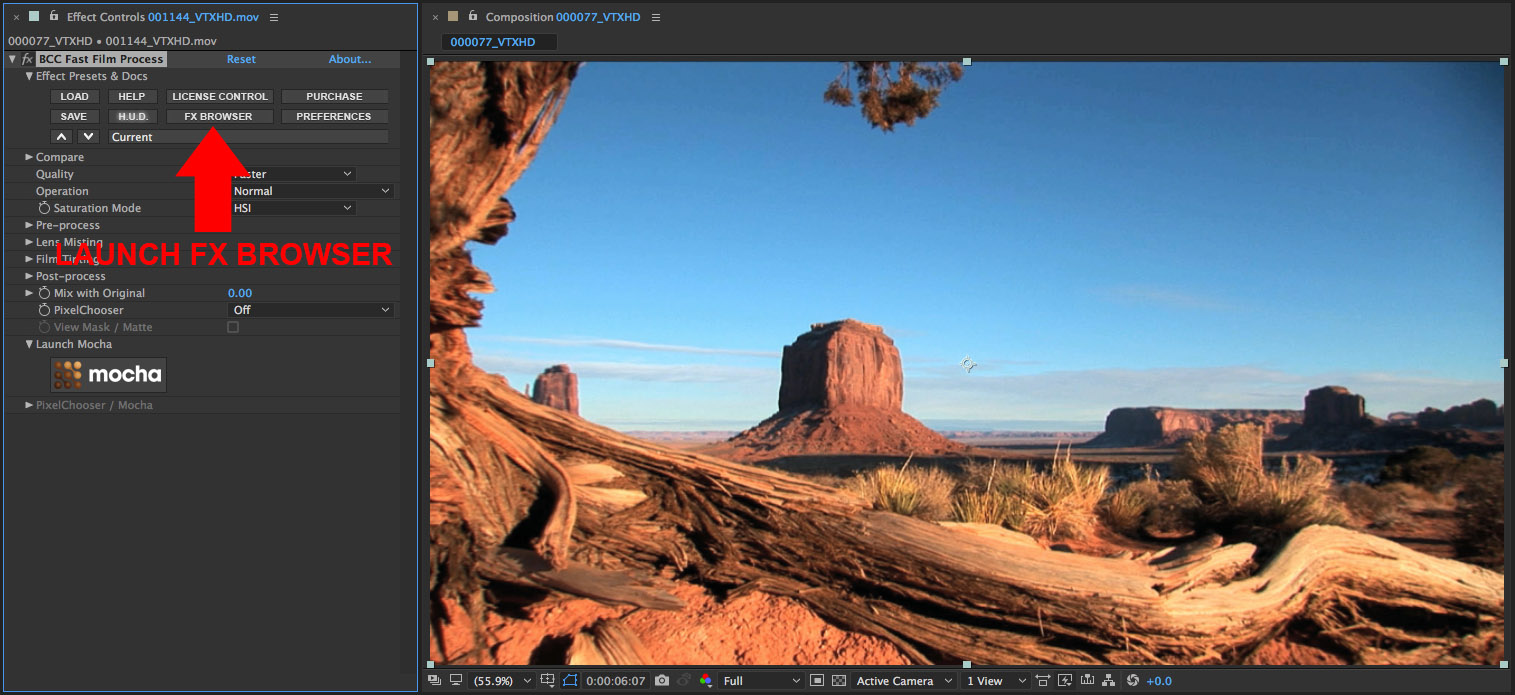This screenshot has height=695, width=1515.
Task: Toggle the fx effect enable switch
Action: (27, 60)
